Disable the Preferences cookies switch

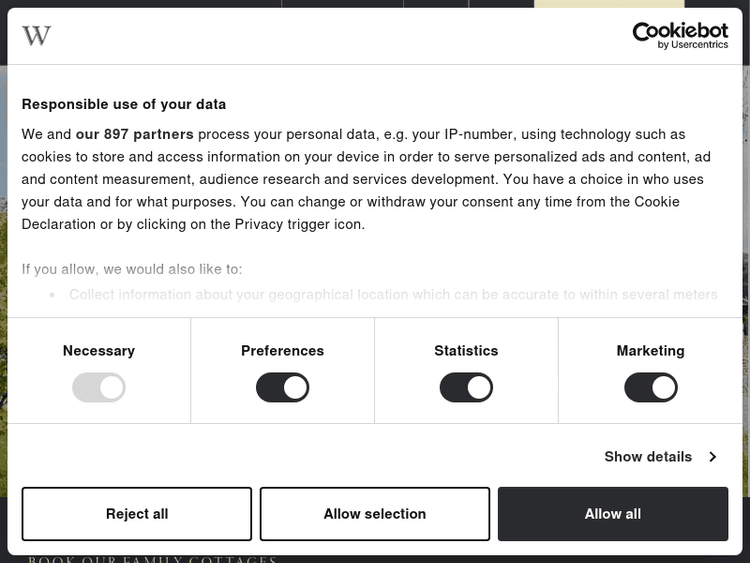[x=282, y=388]
